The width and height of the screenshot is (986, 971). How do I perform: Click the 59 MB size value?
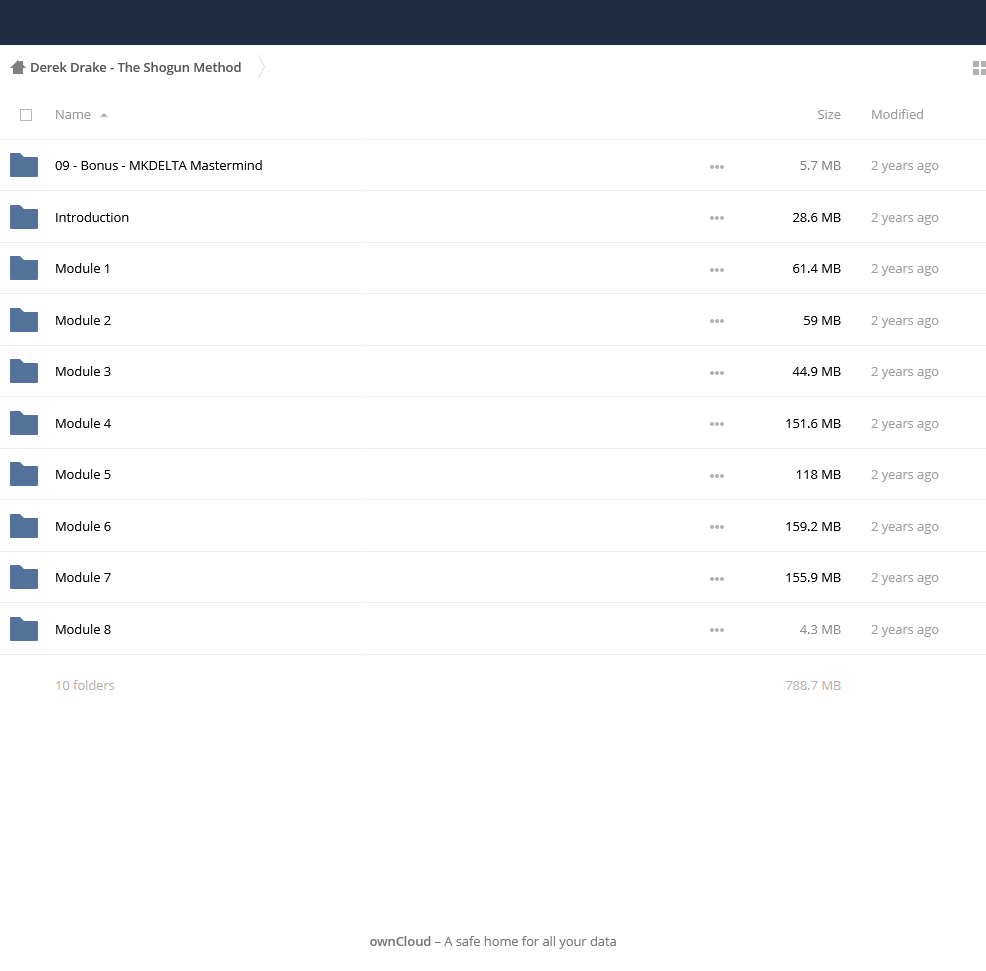pos(822,320)
